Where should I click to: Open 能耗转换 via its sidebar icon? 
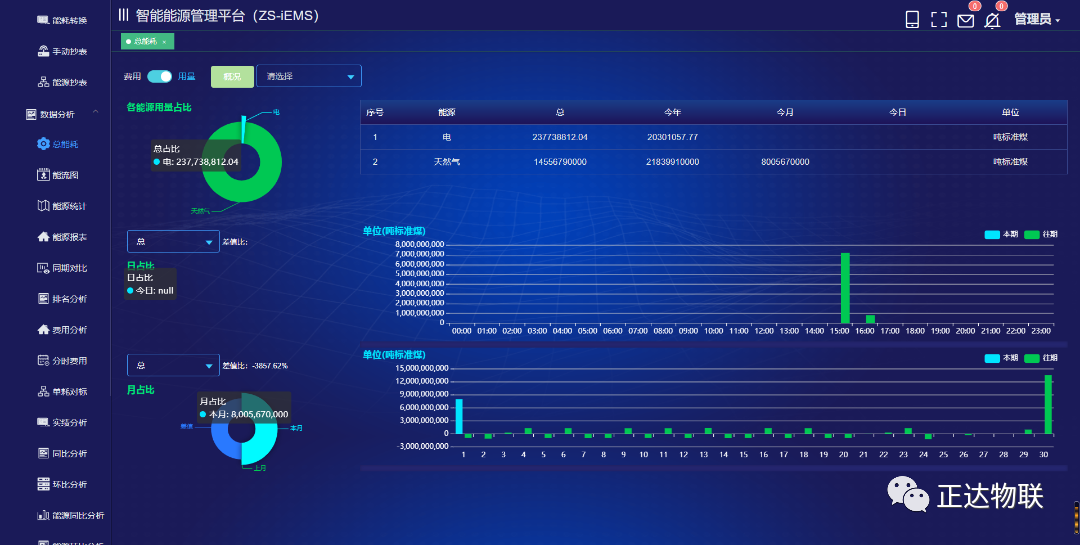click(43, 20)
